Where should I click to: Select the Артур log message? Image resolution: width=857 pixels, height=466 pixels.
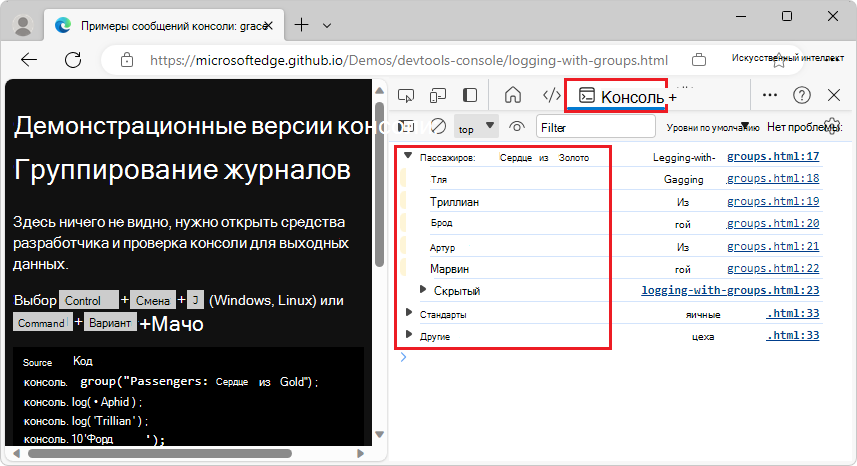pos(442,248)
